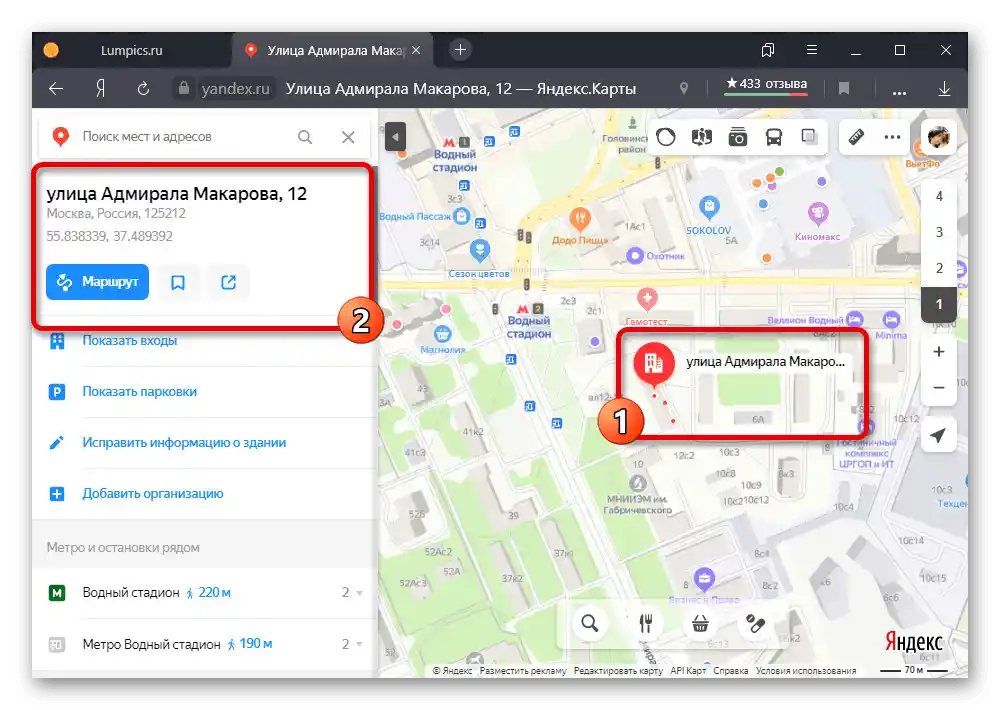Click Гемотест medical marker

(647, 299)
